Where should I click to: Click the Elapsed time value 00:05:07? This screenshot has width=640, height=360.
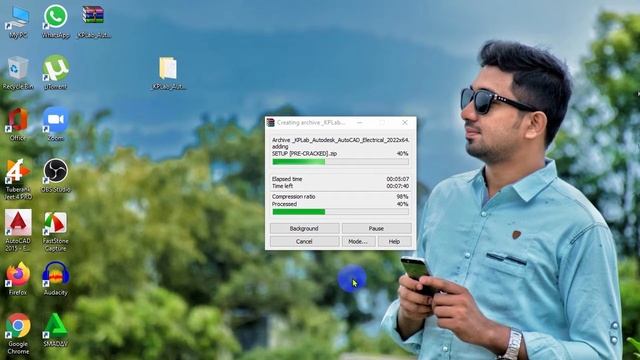(398, 179)
